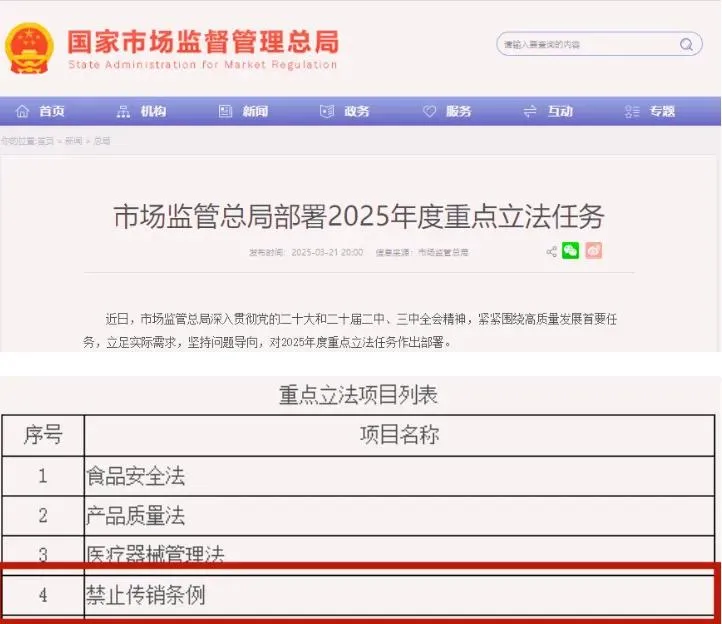Click the national emblem logo
The image size is (722, 624).
tap(29, 48)
